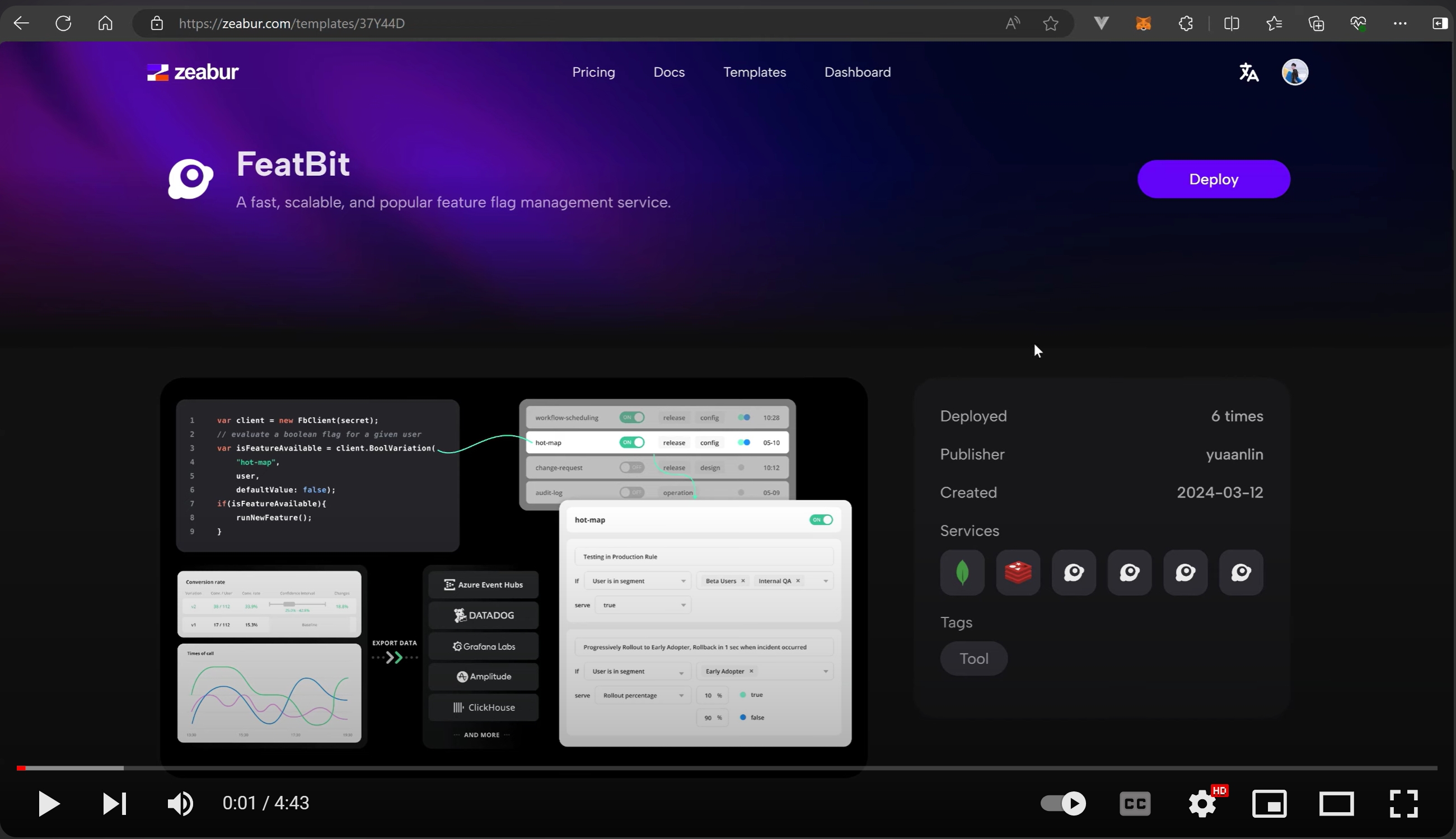The image size is (1456, 839).
Task: View site info lock icon
Action: point(157,23)
